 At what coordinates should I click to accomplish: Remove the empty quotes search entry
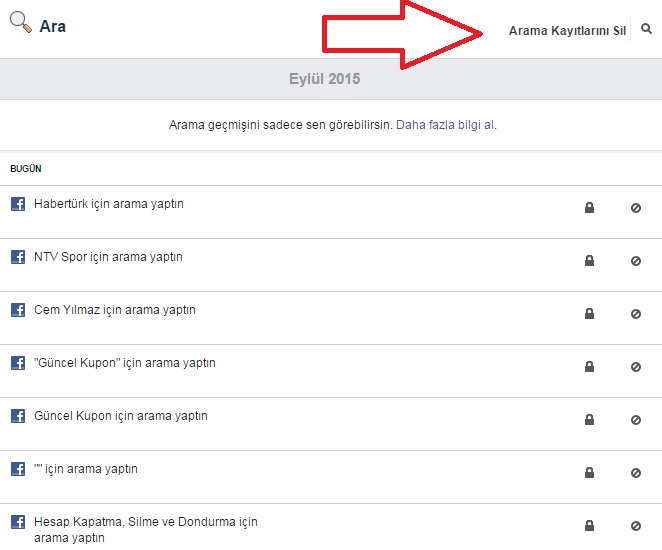click(636, 473)
